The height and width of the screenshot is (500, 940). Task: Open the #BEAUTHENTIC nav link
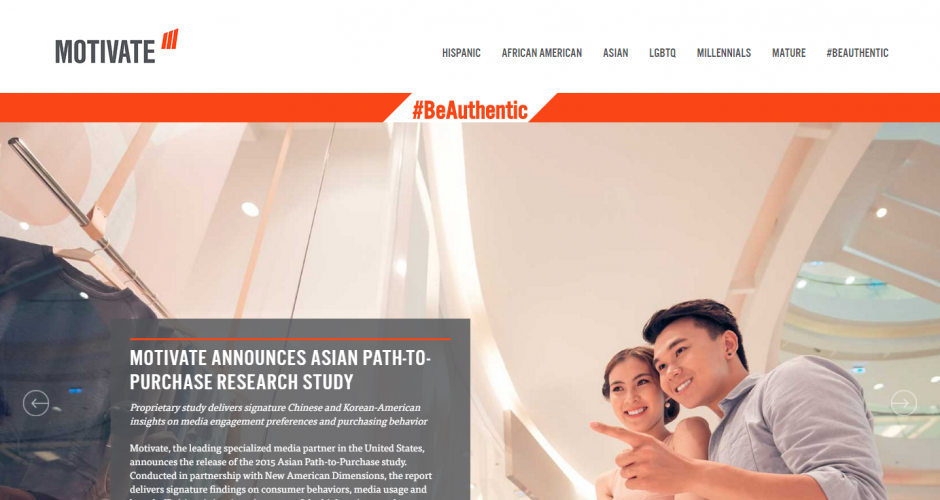click(x=857, y=53)
